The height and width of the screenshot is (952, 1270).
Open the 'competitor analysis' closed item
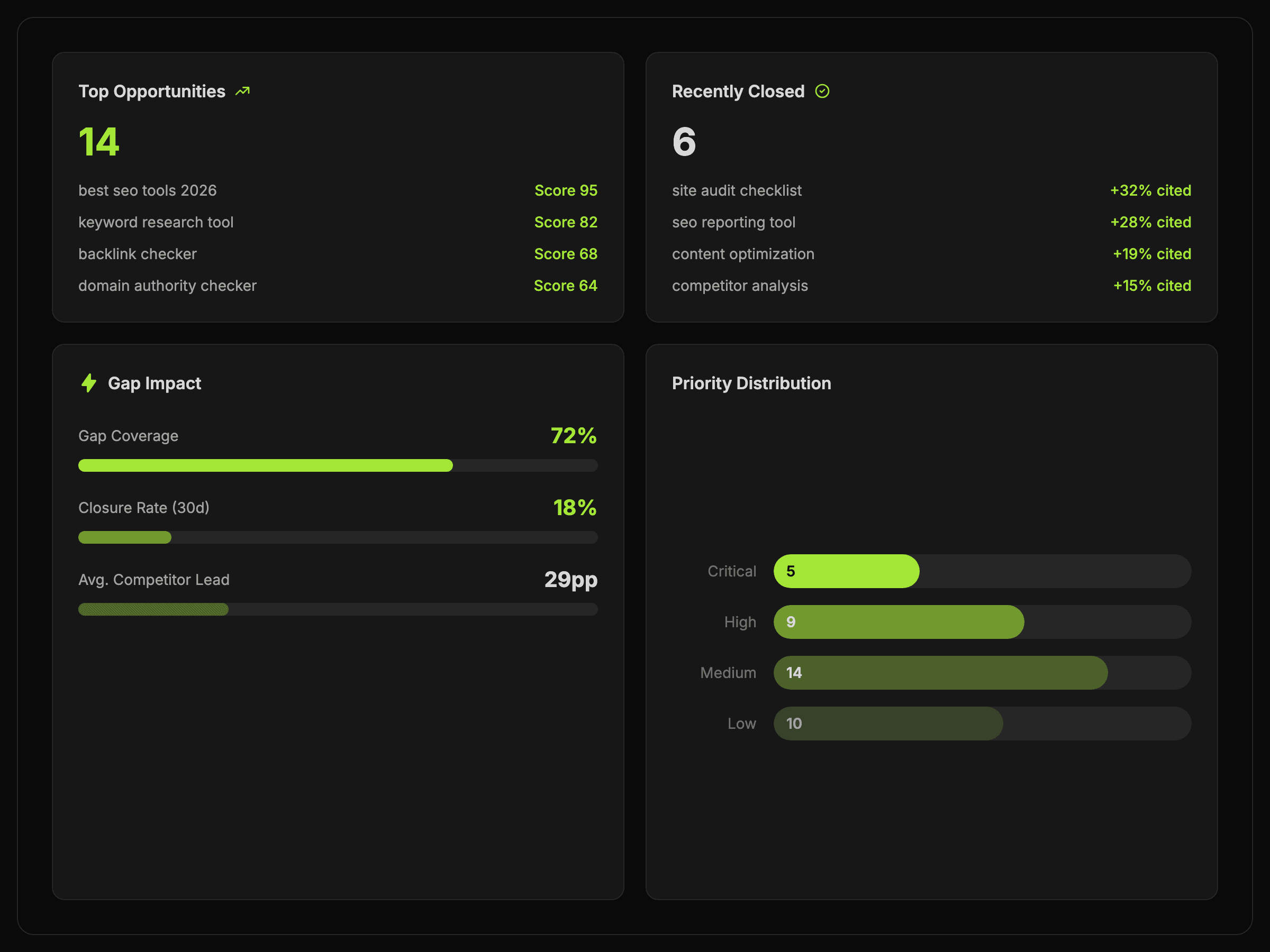pyautogui.click(x=739, y=286)
